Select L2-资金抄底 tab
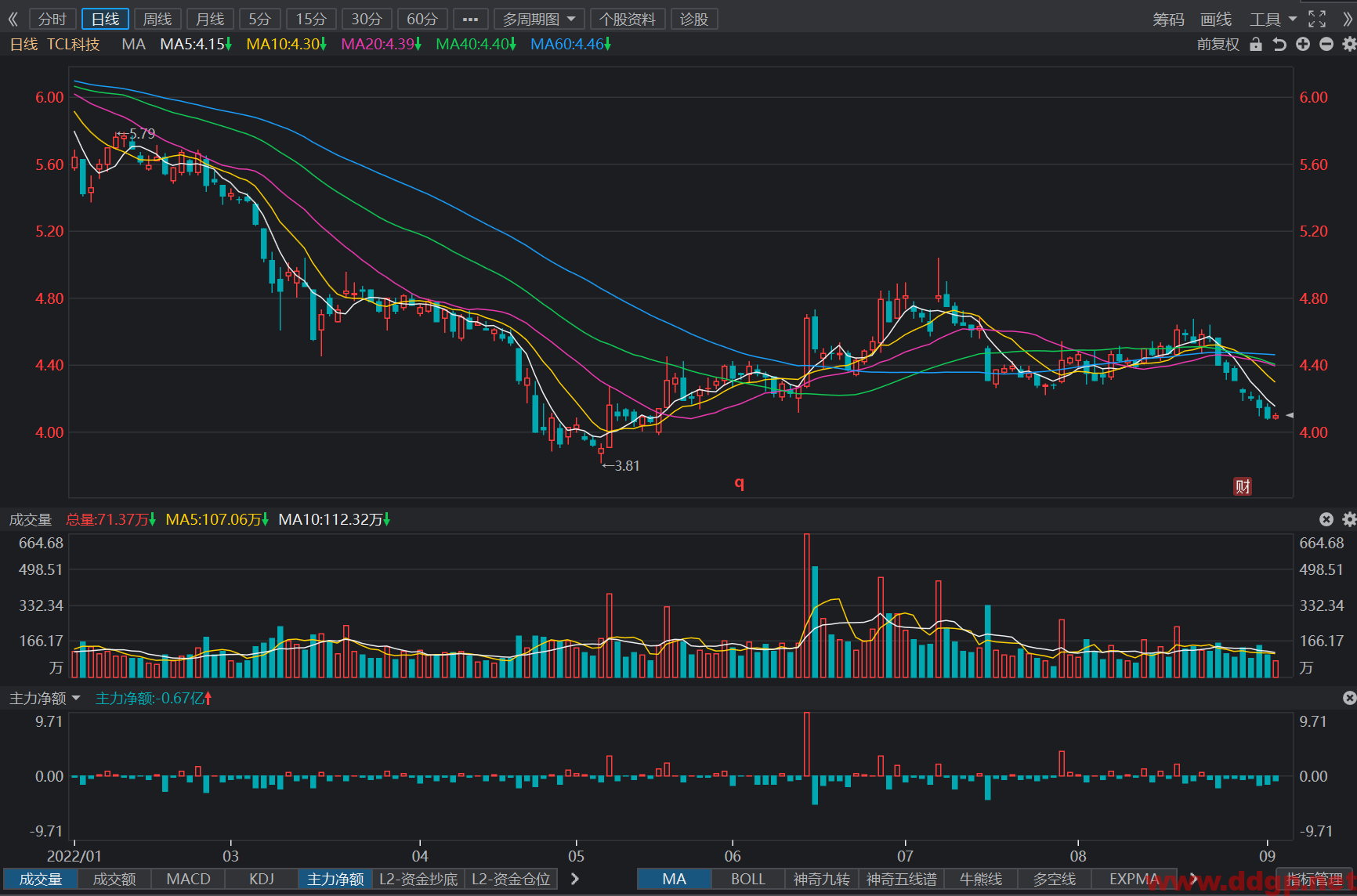This screenshot has height=896, width=1357. [418, 879]
